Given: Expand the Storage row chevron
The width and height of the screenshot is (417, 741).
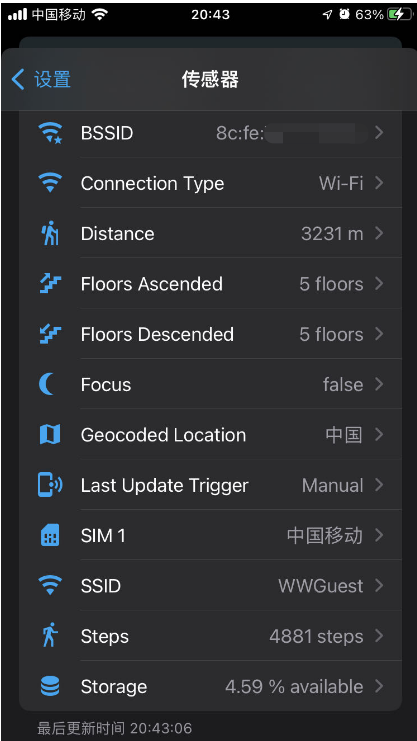Looking at the screenshot, I should coord(379,686).
